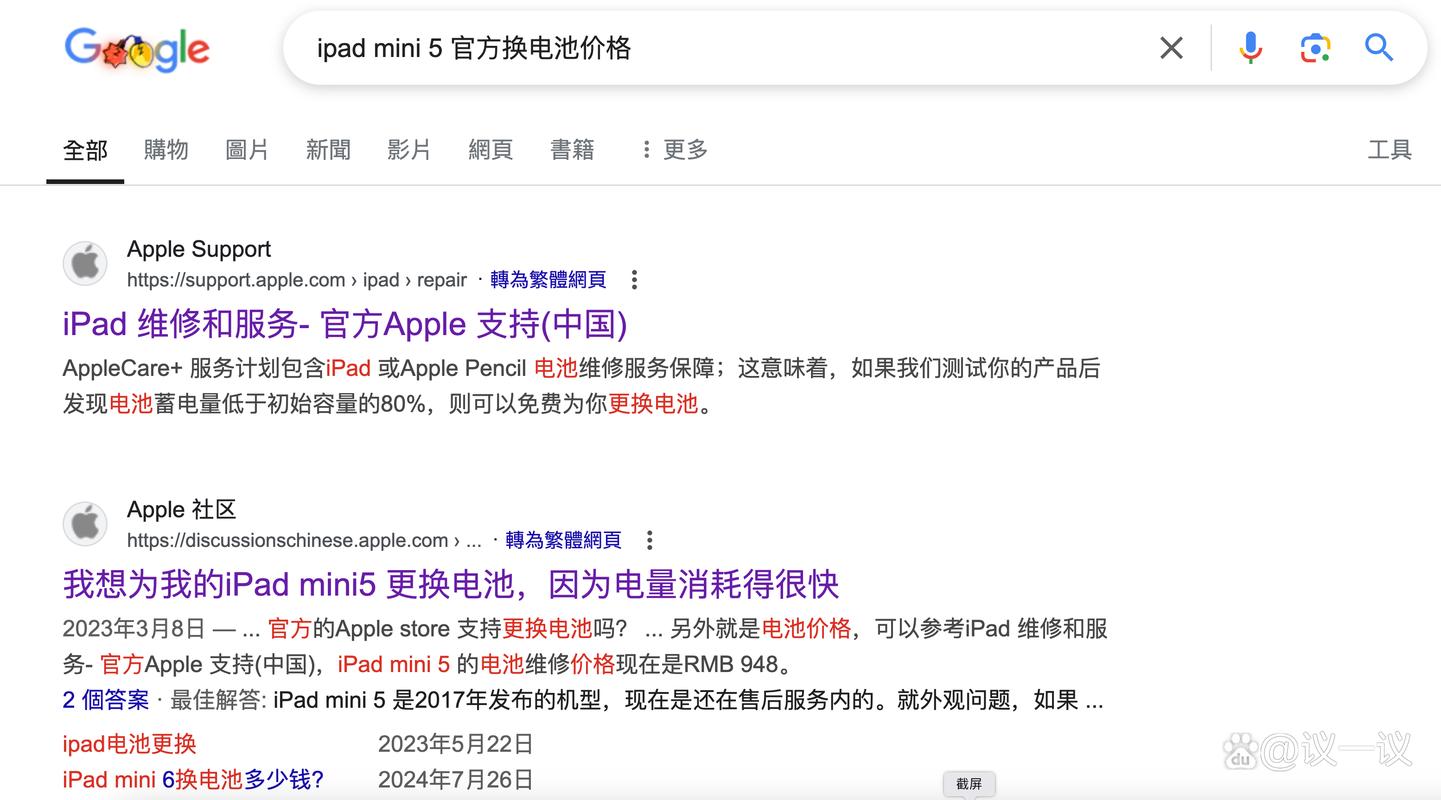Screen dimensions: 1441x800
Task: Expand the 更多 search filters menu
Action: point(674,150)
